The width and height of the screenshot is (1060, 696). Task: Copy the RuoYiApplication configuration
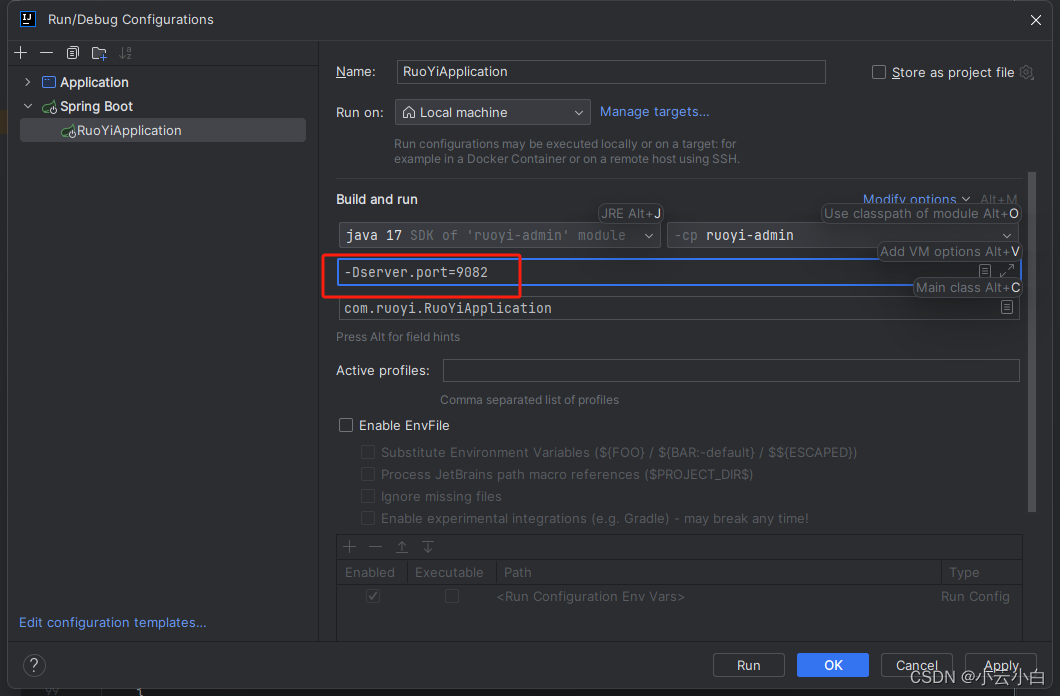pyautogui.click(x=71, y=52)
